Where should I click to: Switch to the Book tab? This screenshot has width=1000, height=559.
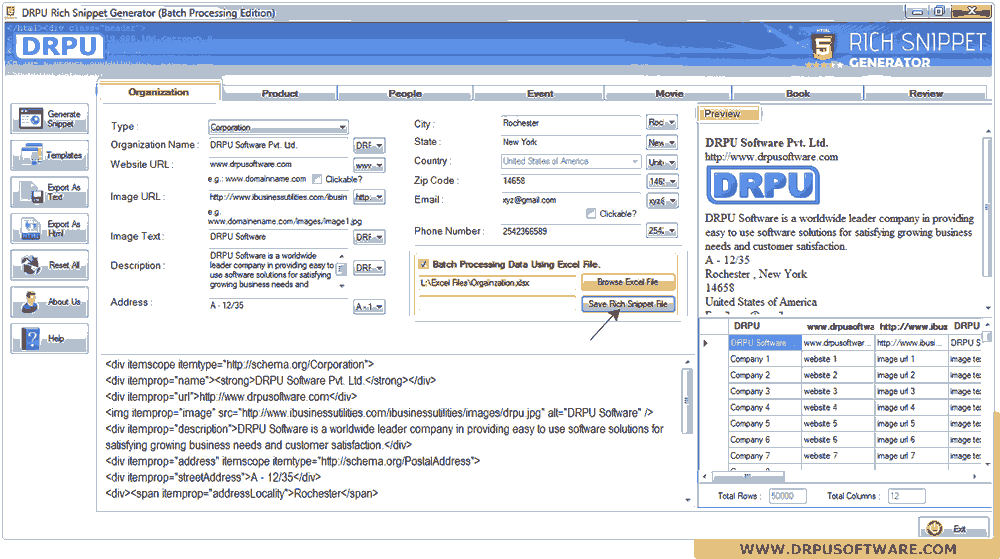pos(798,94)
